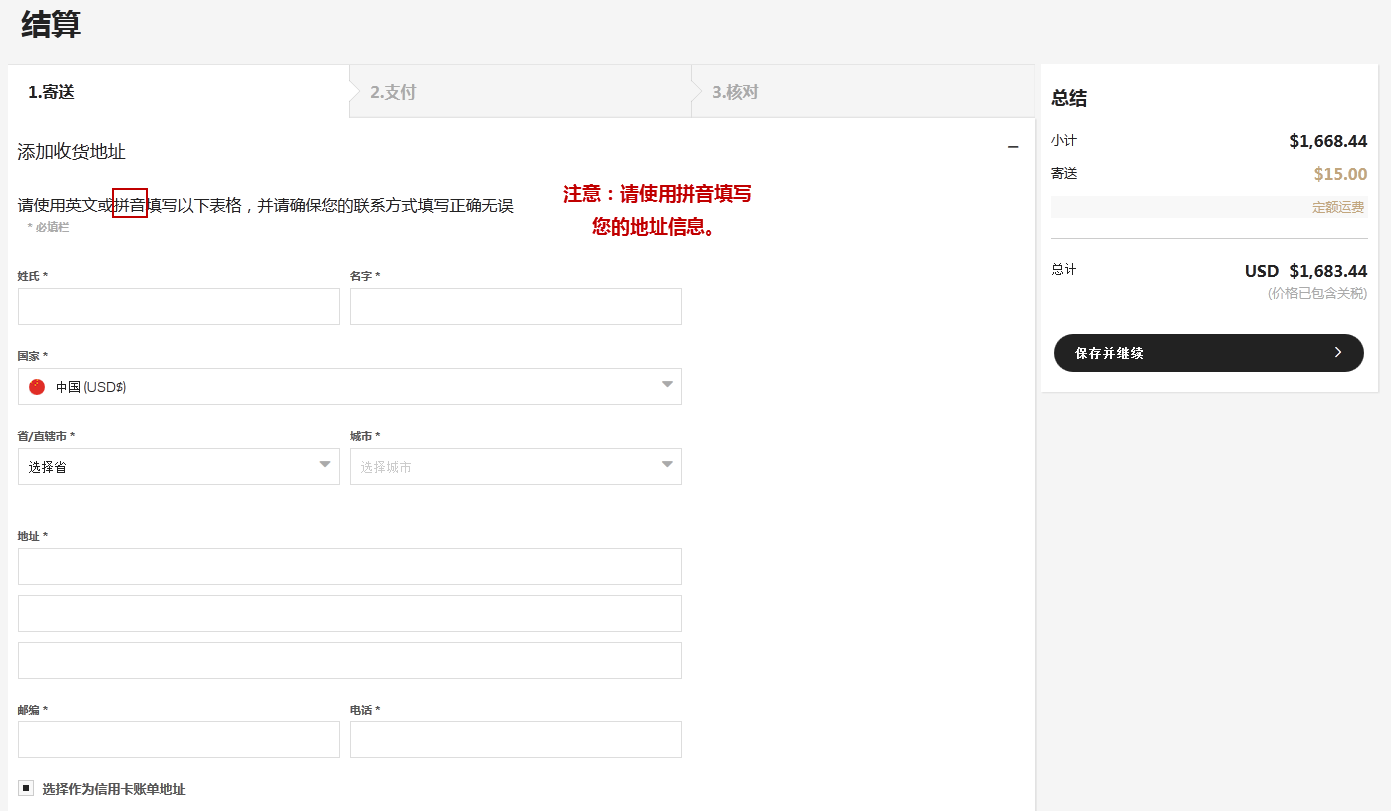Click the subtotal $1,668.44 value
The image size is (1391, 811).
[x=1328, y=141]
